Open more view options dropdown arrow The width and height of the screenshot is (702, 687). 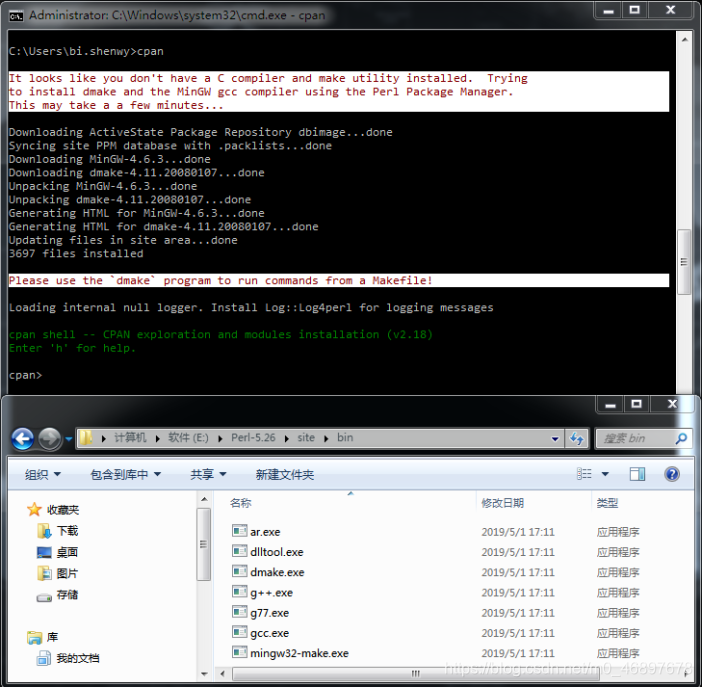pyautogui.click(x=605, y=474)
